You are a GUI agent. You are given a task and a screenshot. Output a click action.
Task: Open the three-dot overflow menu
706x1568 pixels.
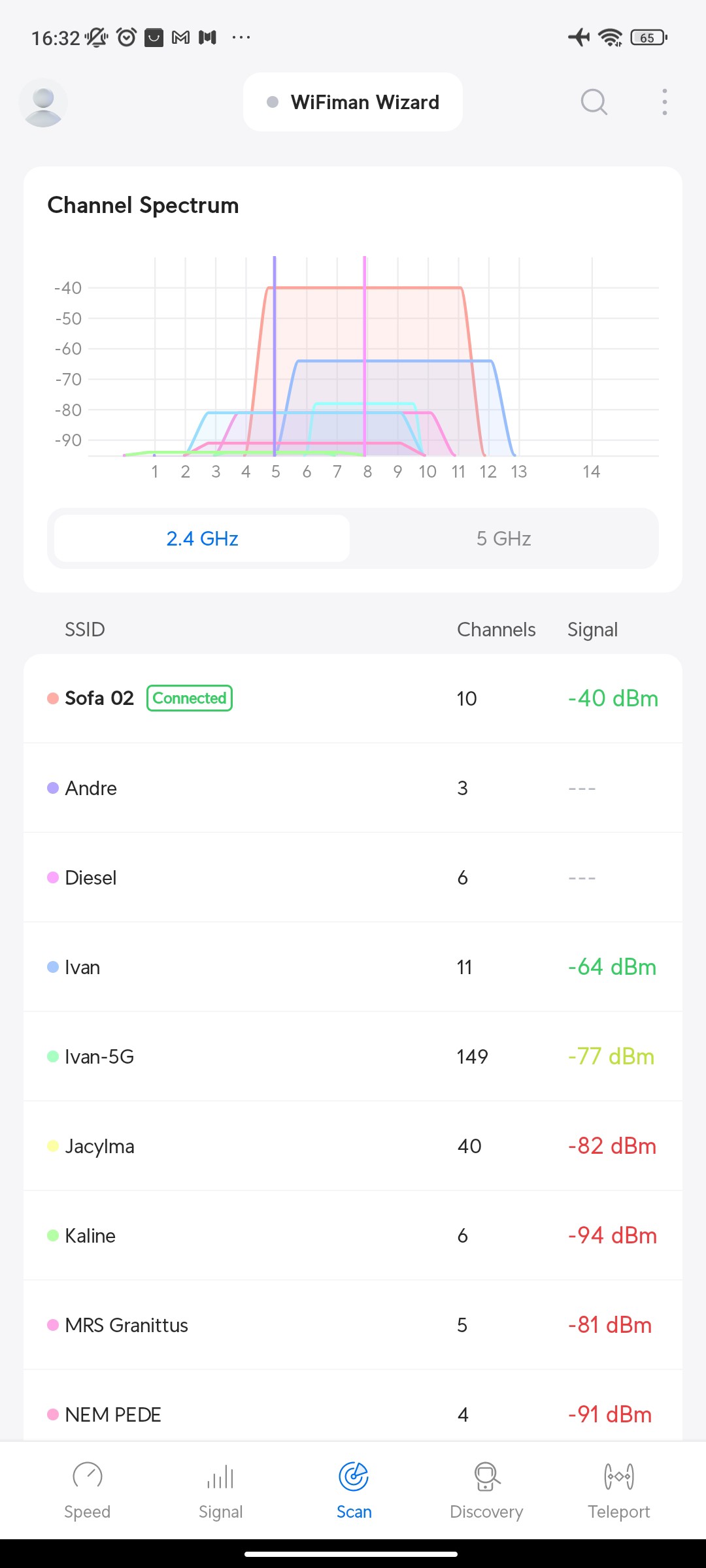click(x=664, y=102)
